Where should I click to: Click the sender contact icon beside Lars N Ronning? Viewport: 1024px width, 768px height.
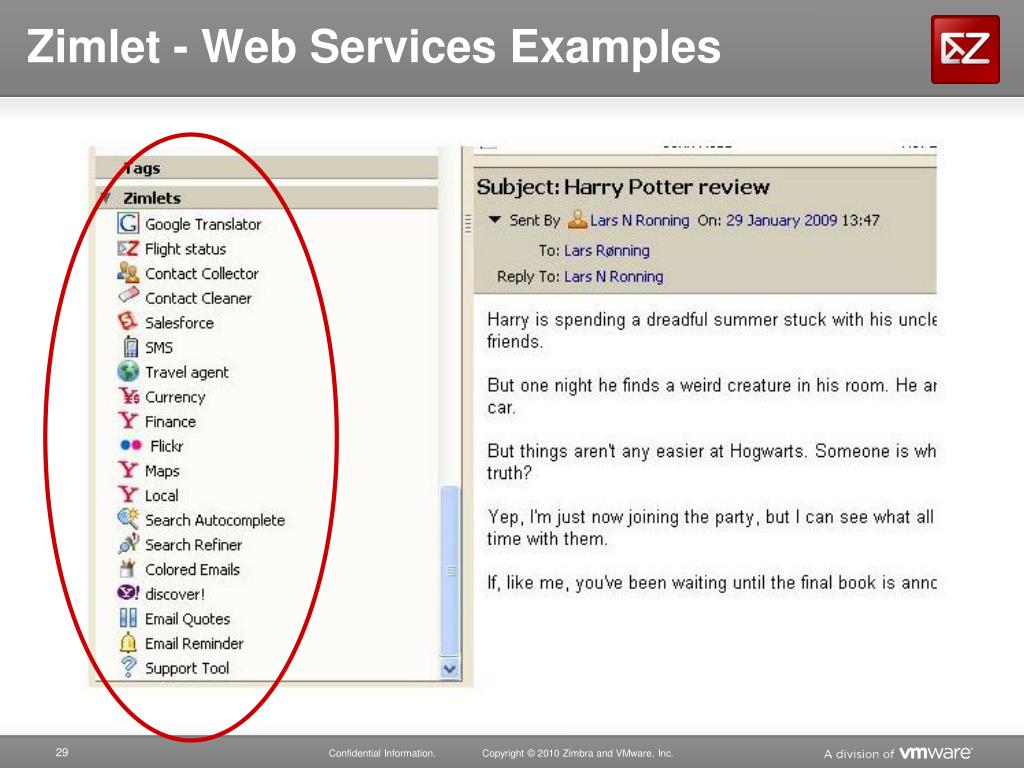pos(577,219)
